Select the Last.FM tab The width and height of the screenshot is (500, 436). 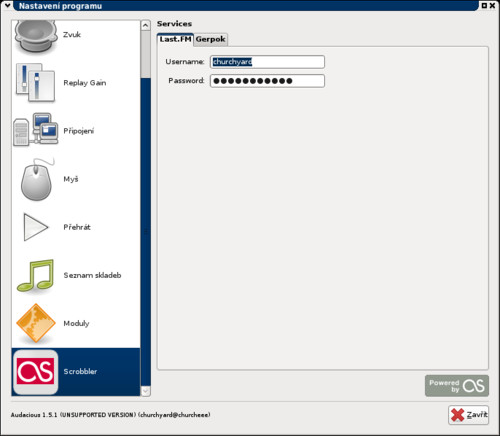(175, 39)
